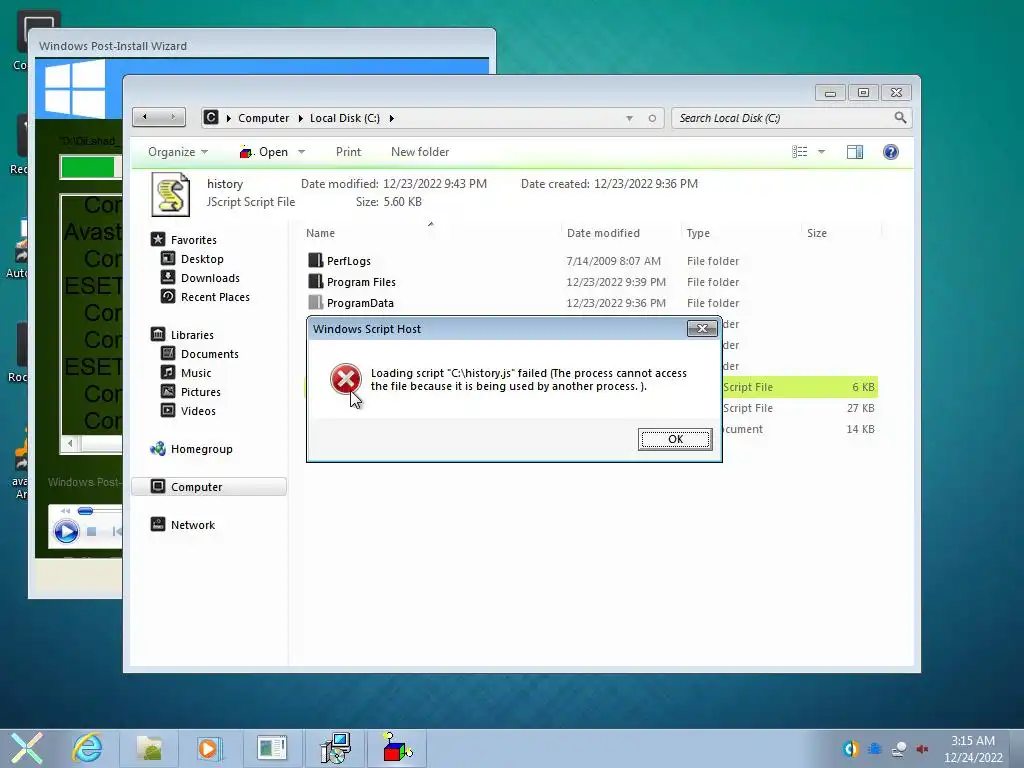Click the network tray icon
This screenshot has height=768, width=1024.
click(899, 749)
